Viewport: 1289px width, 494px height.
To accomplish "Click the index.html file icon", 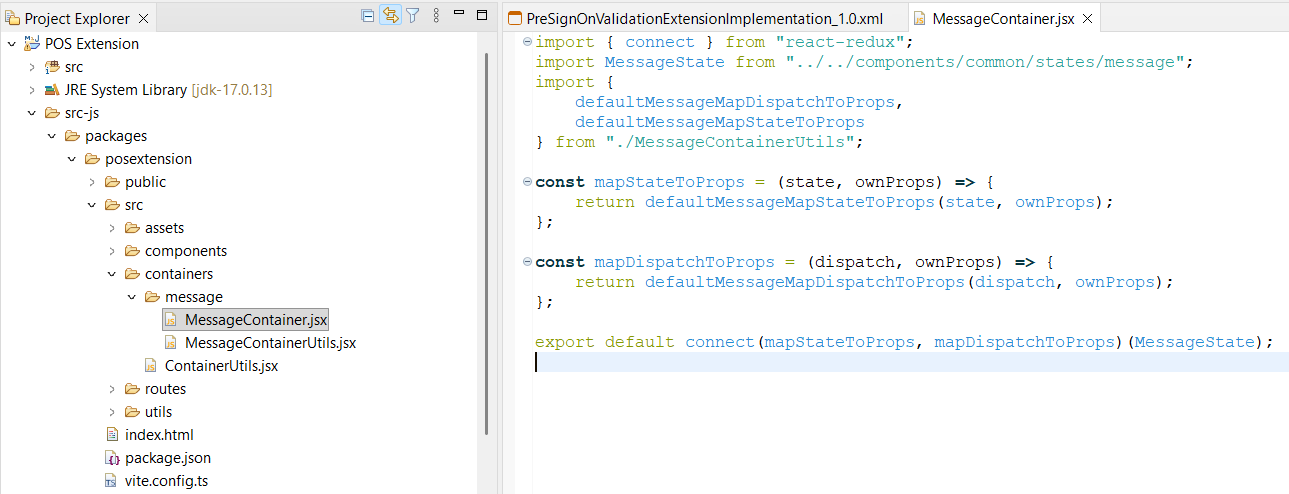I will (x=112, y=435).
